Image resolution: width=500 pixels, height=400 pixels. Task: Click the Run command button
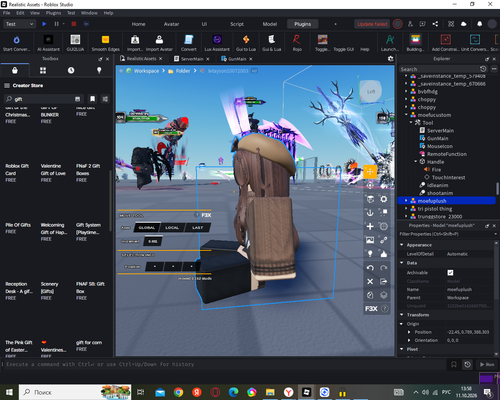(487, 364)
